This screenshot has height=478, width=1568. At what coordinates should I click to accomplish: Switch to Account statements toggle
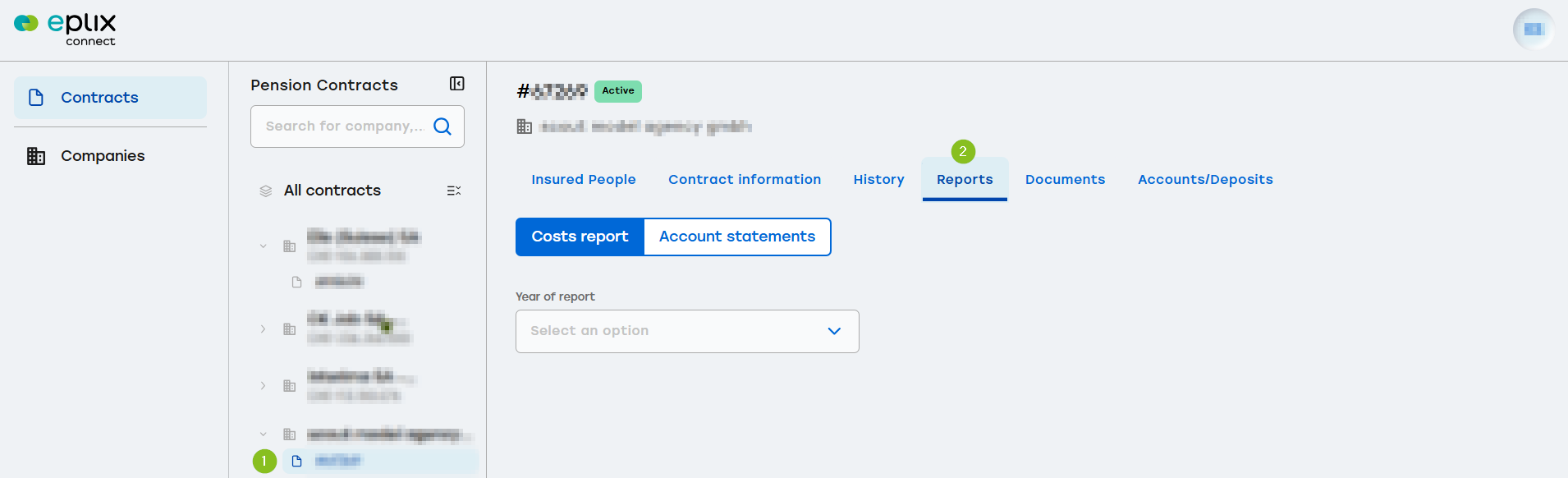tap(737, 237)
